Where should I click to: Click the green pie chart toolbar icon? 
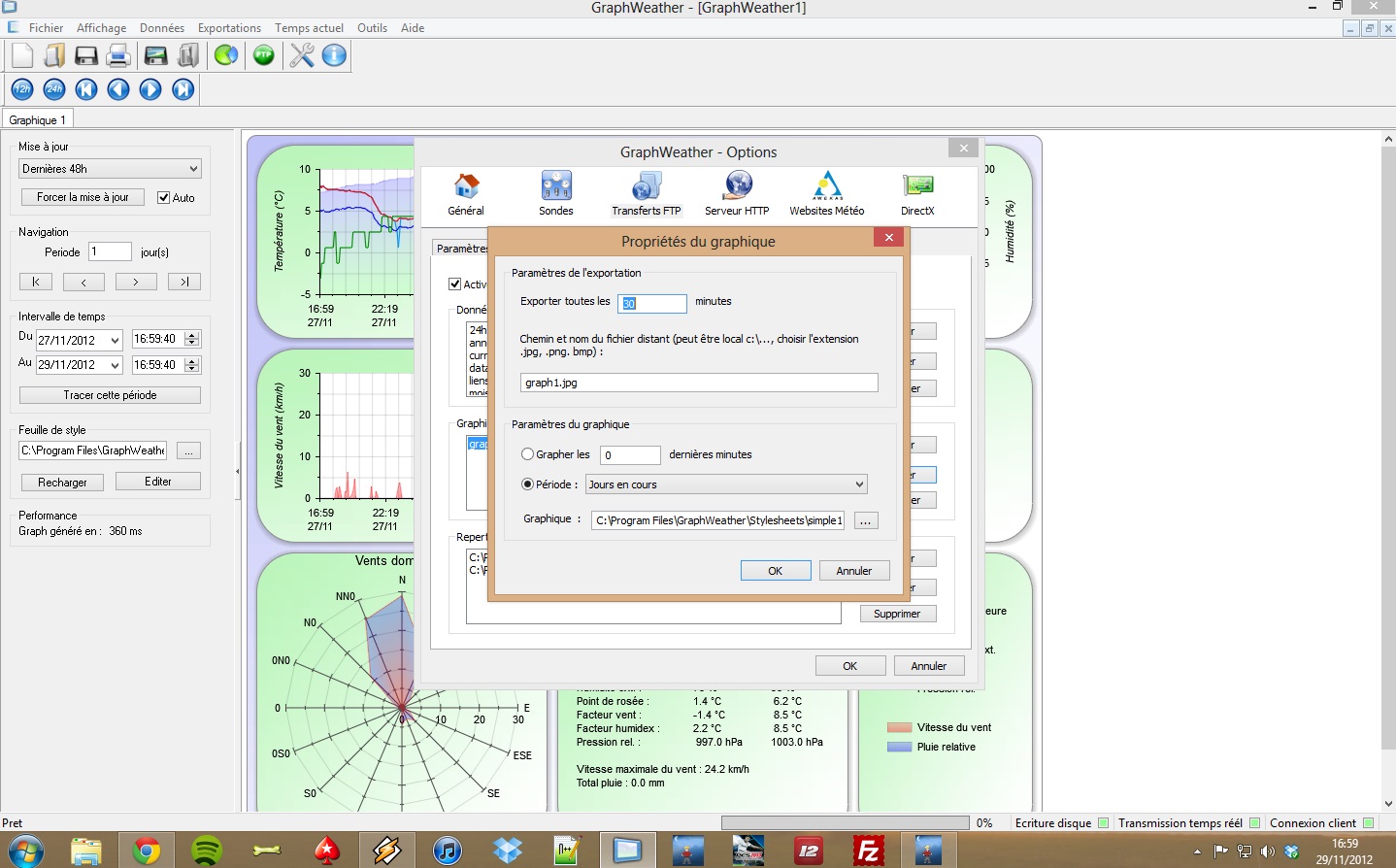click(x=226, y=55)
